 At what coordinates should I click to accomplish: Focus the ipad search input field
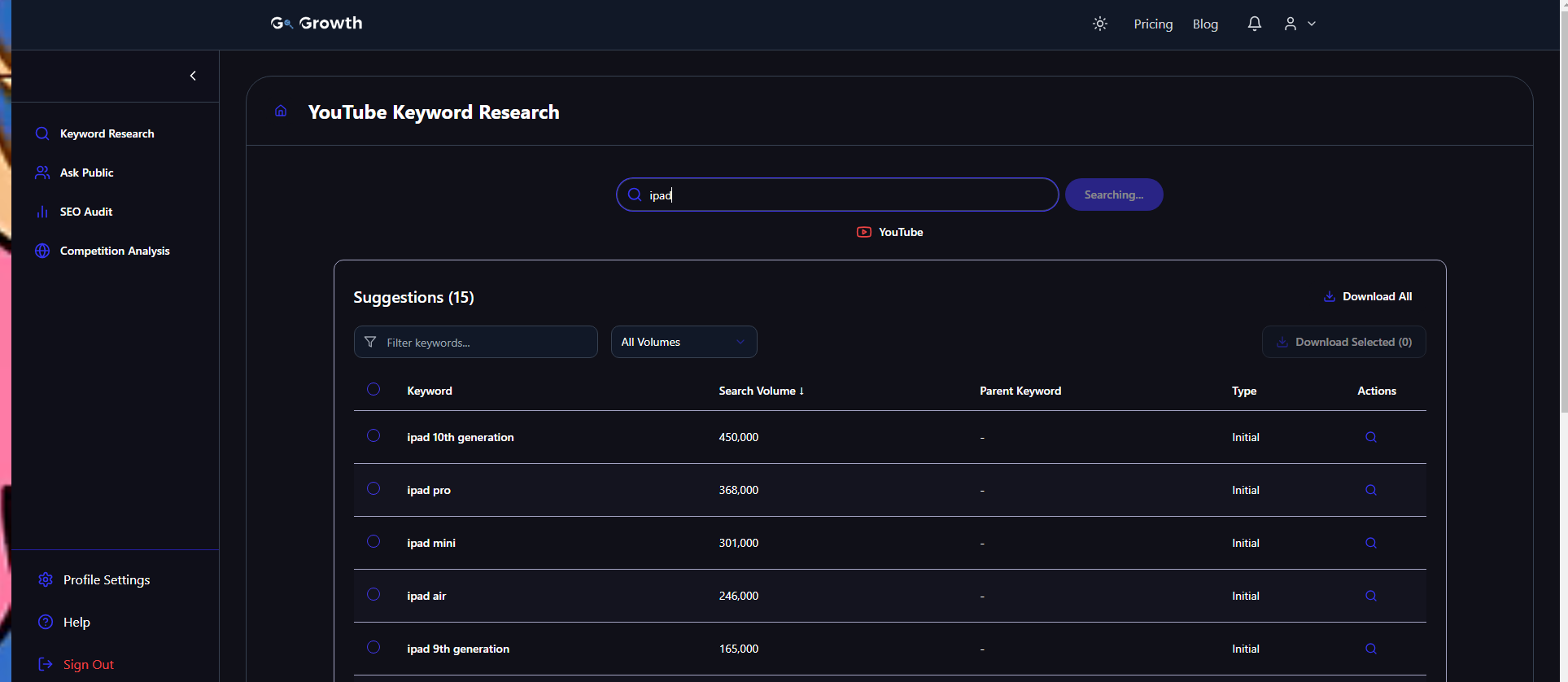(x=837, y=195)
